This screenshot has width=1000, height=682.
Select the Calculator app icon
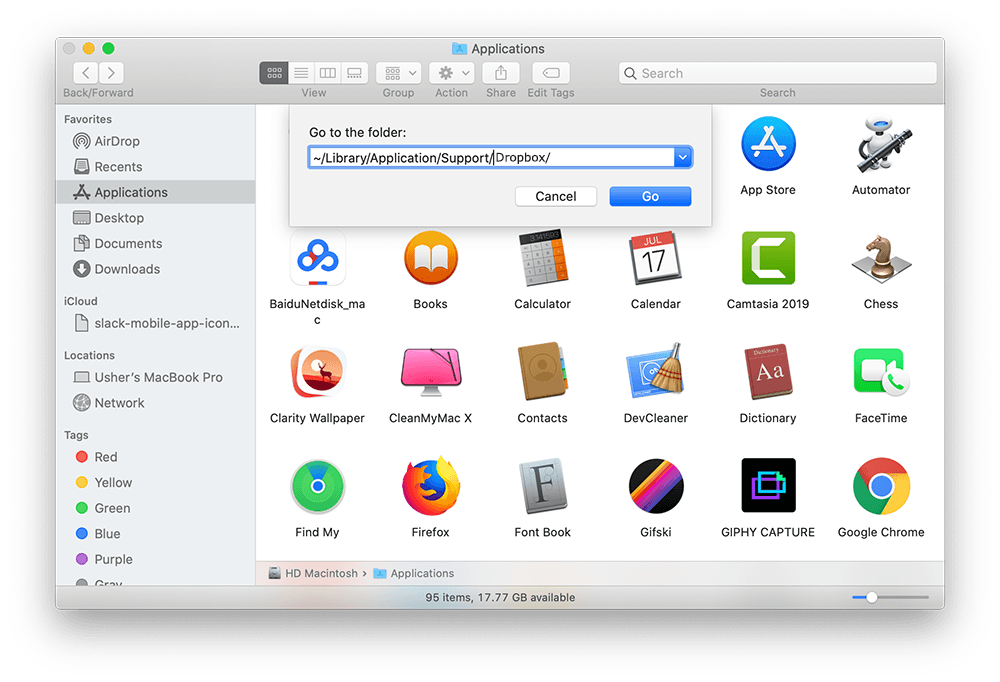(543, 258)
